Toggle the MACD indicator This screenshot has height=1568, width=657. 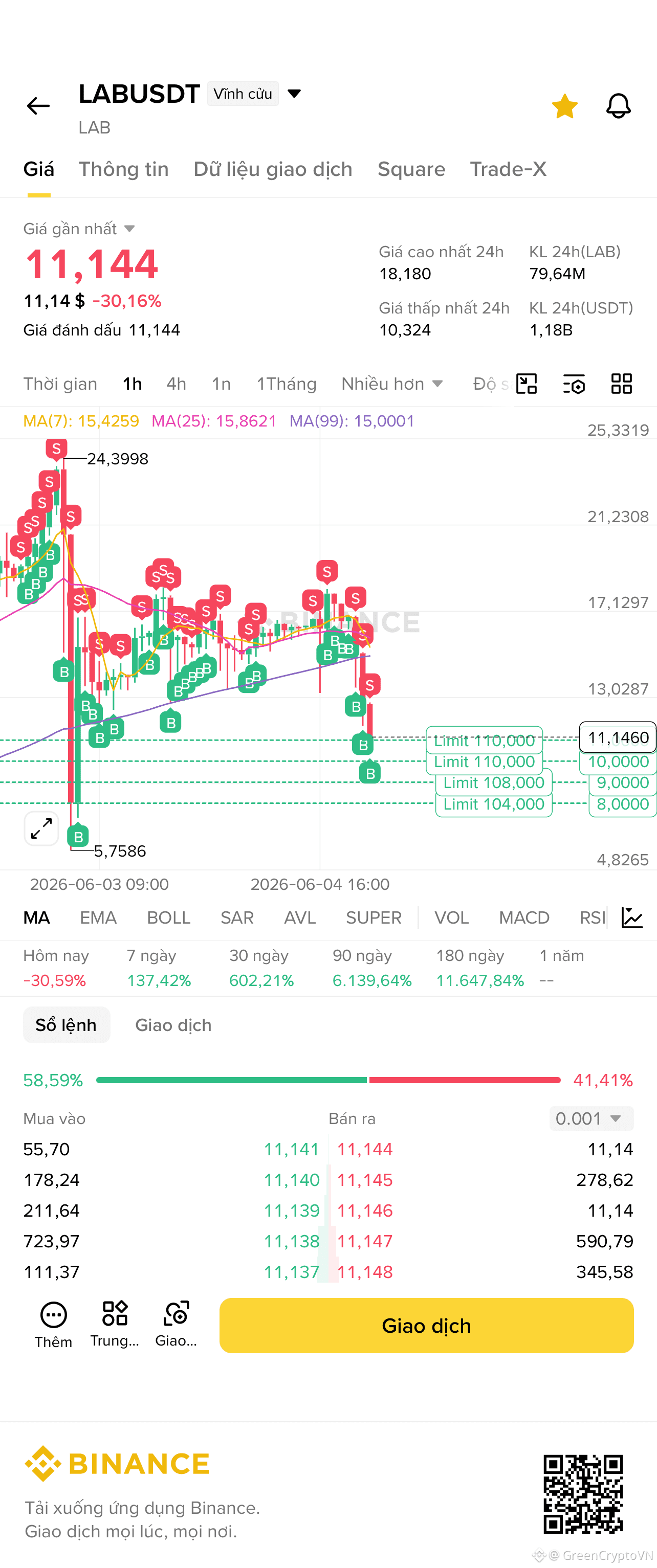523,917
